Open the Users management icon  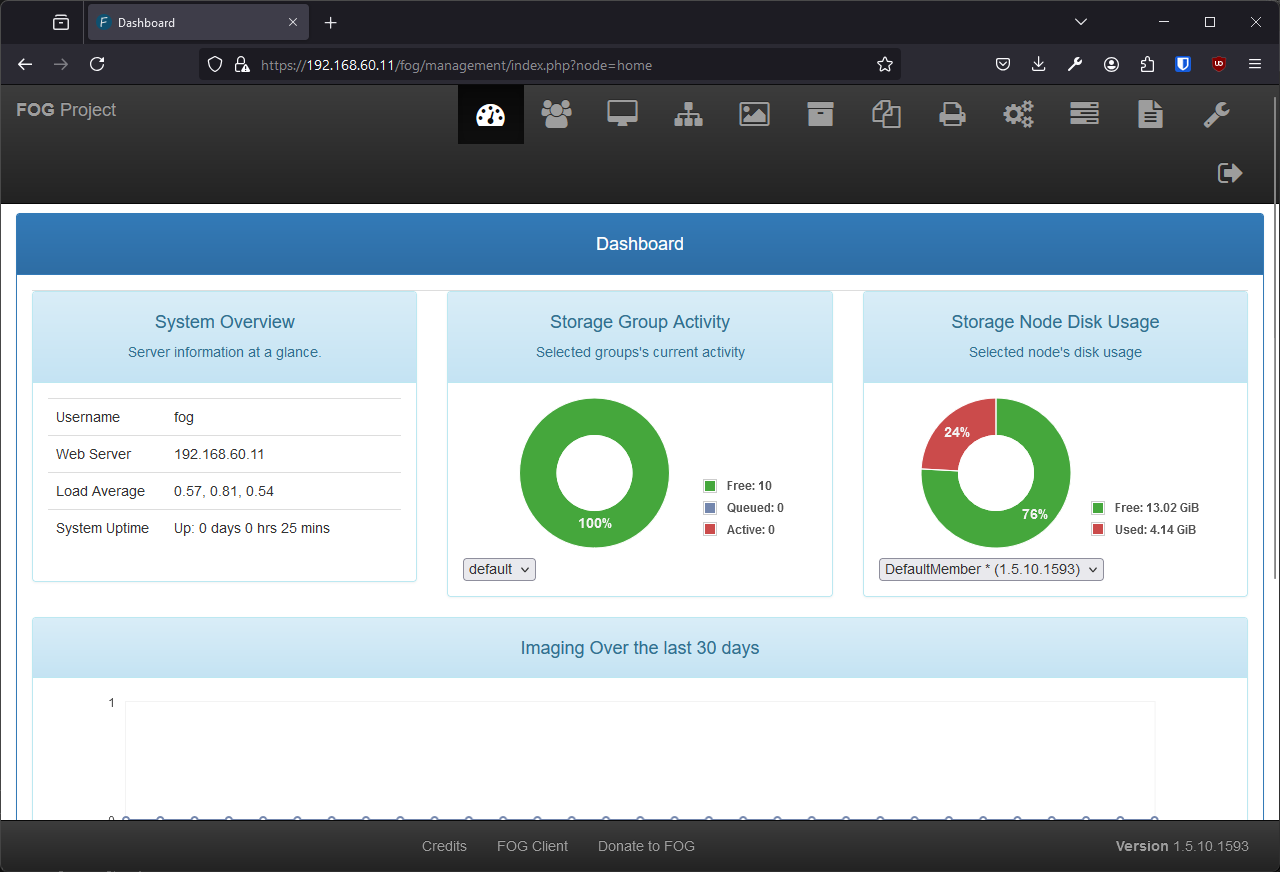click(556, 114)
